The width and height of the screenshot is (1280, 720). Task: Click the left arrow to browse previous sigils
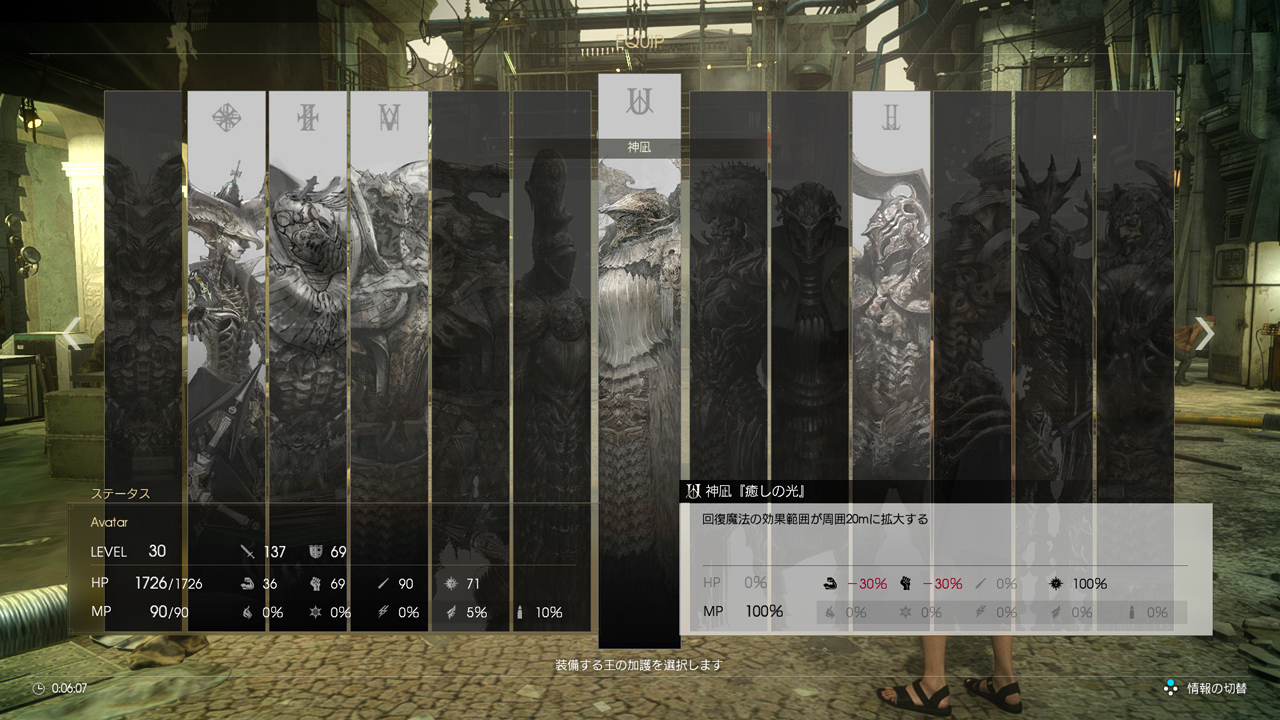pos(71,334)
